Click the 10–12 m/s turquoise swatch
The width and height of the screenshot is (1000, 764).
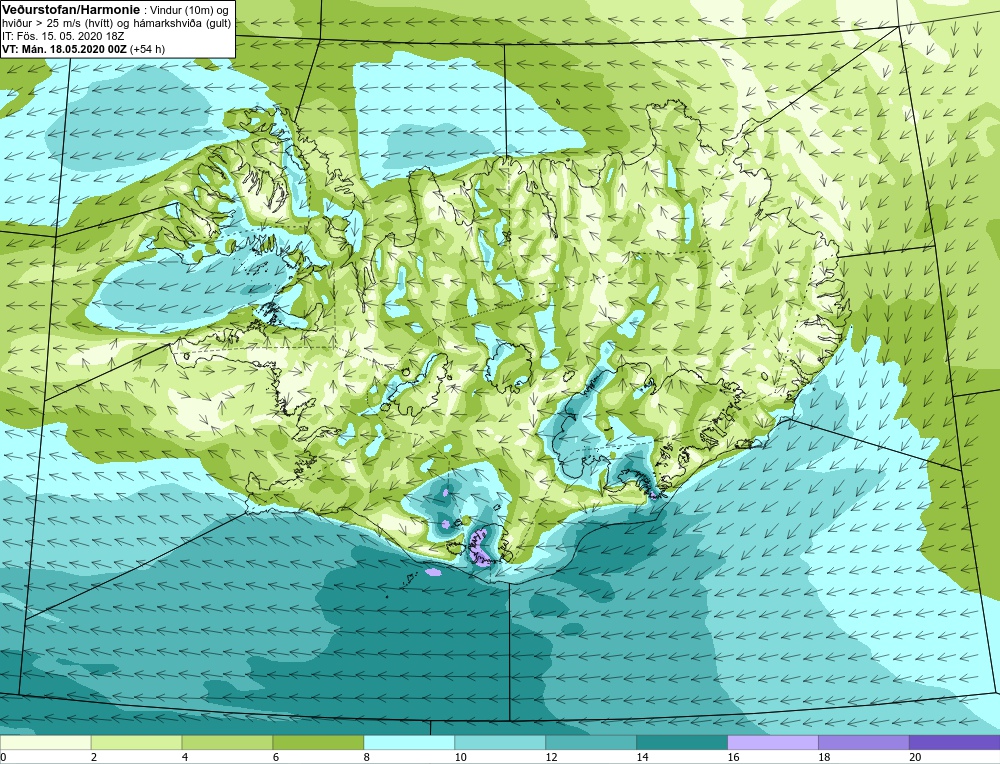(x=500, y=742)
